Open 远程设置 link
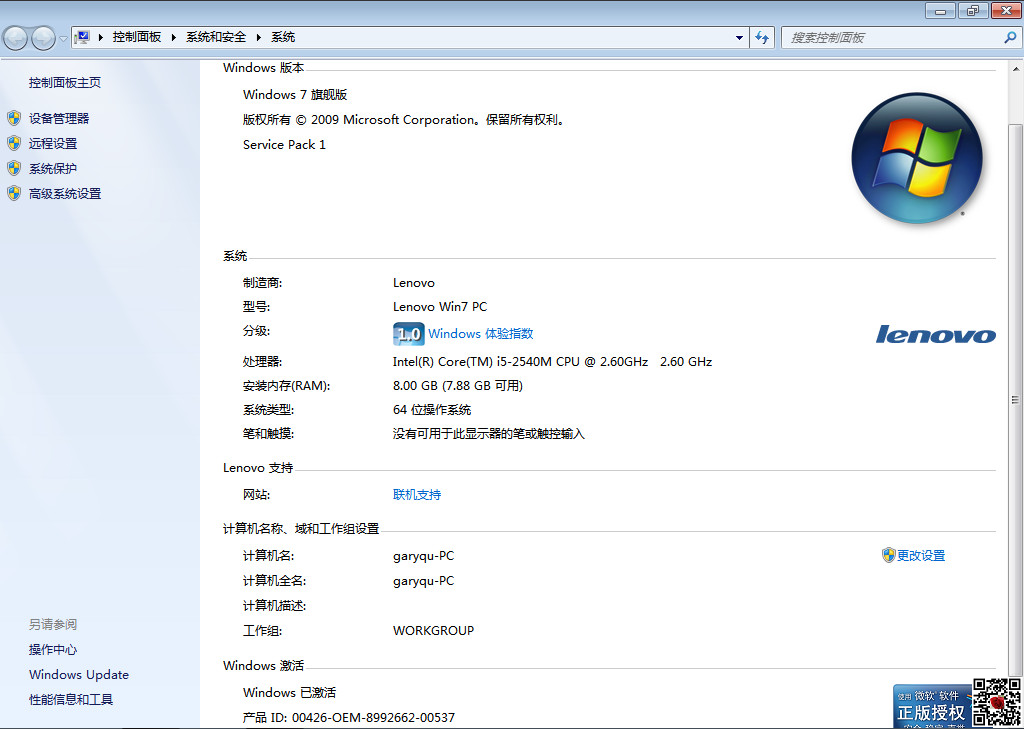1024x729 pixels. pyautogui.click(x=53, y=144)
